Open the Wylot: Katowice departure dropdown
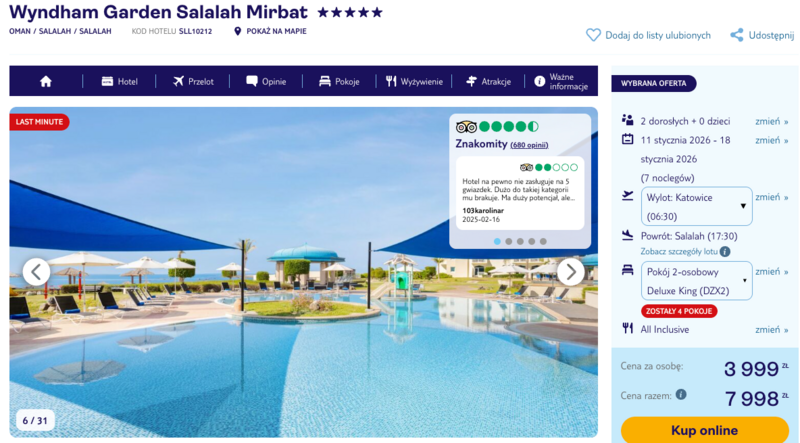The image size is (800, 443). (696, 207)
